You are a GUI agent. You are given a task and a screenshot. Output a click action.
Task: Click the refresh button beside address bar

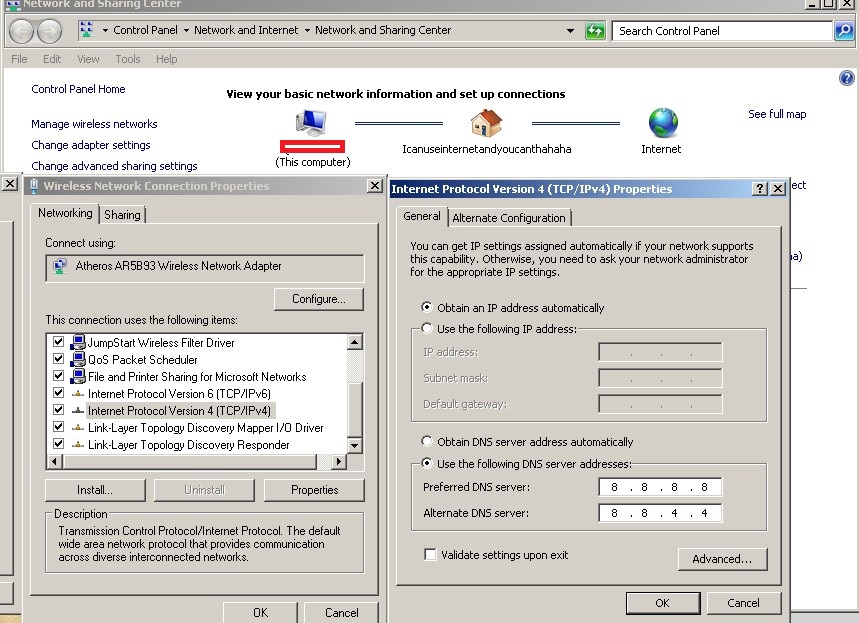click(595, 31)
